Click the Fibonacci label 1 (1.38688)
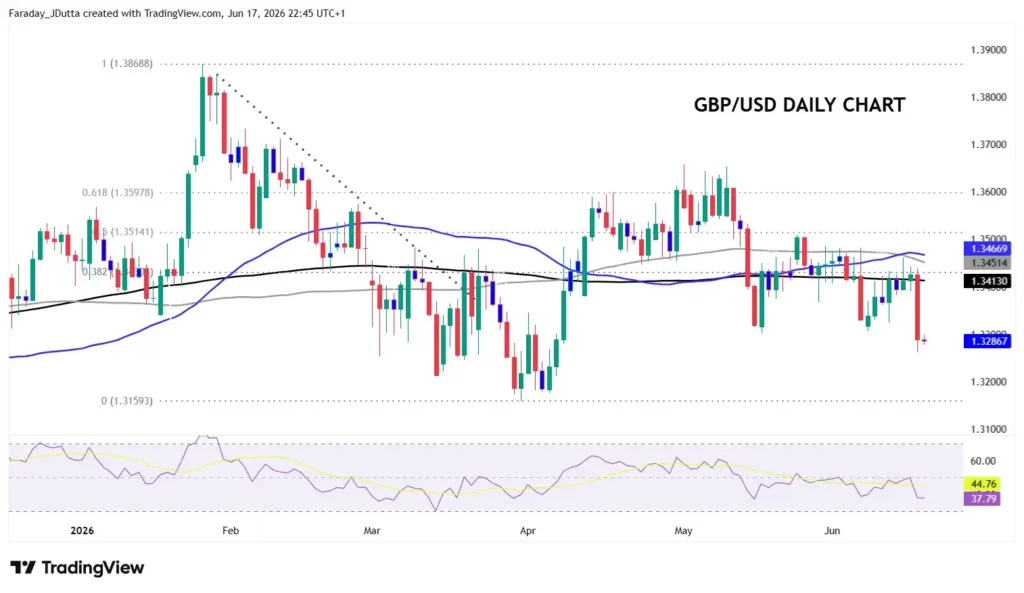 coord(127,63)
